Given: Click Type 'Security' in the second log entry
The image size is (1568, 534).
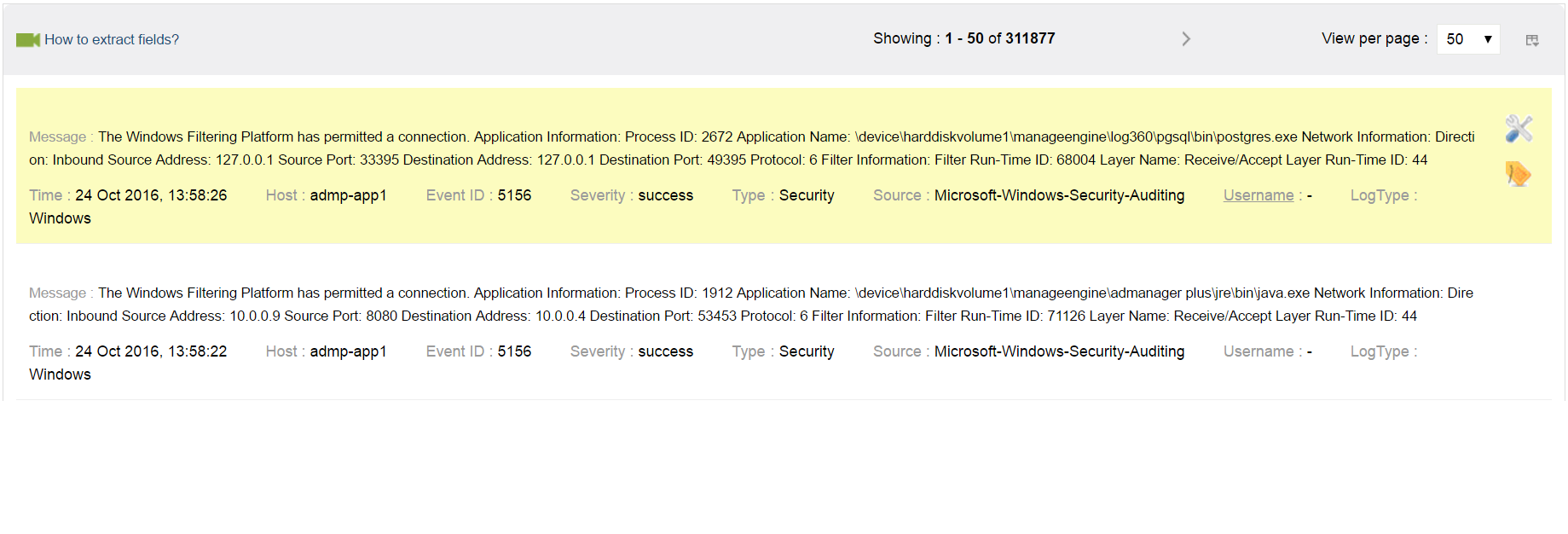Looking at the screenshot, I should (x=807, y=351).
